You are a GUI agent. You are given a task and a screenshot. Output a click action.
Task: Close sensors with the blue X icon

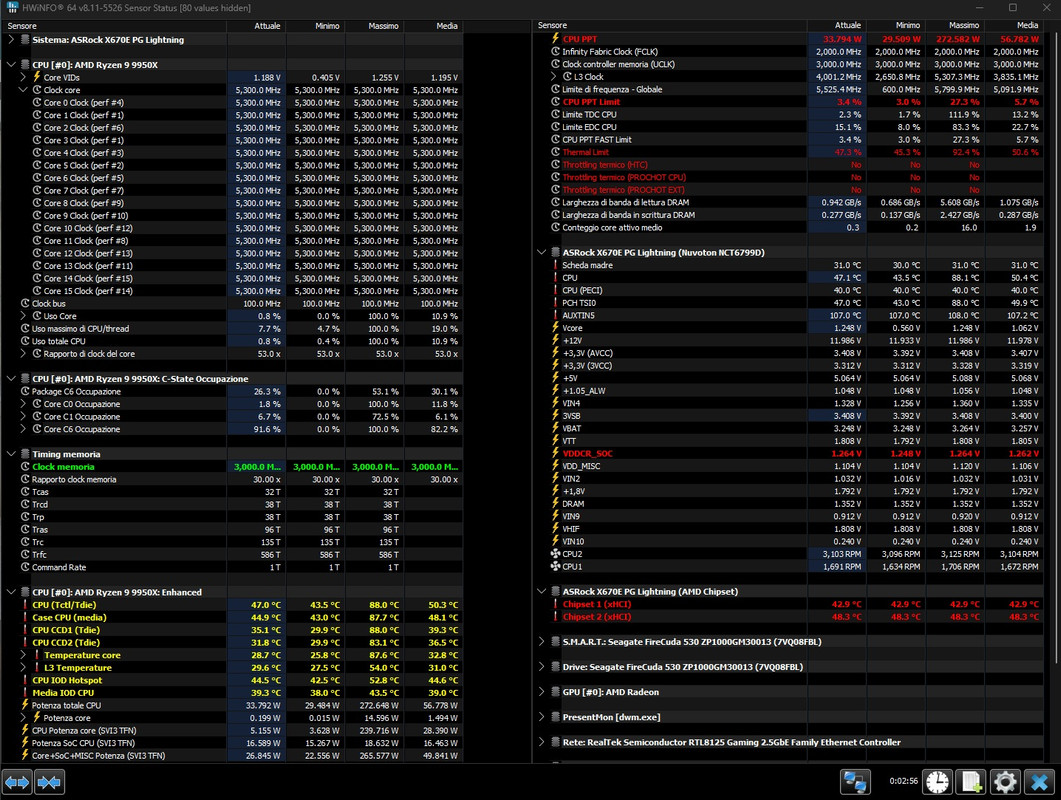1039,782
